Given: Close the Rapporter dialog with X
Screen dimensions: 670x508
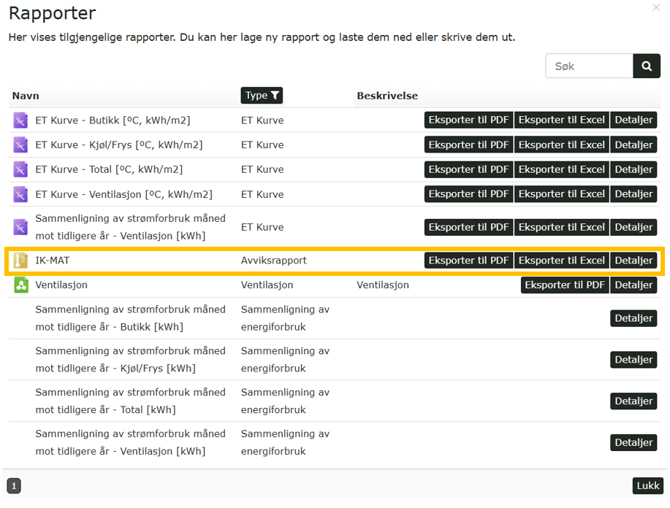Looking at the screenshot, I should click(x=656, y=8).
